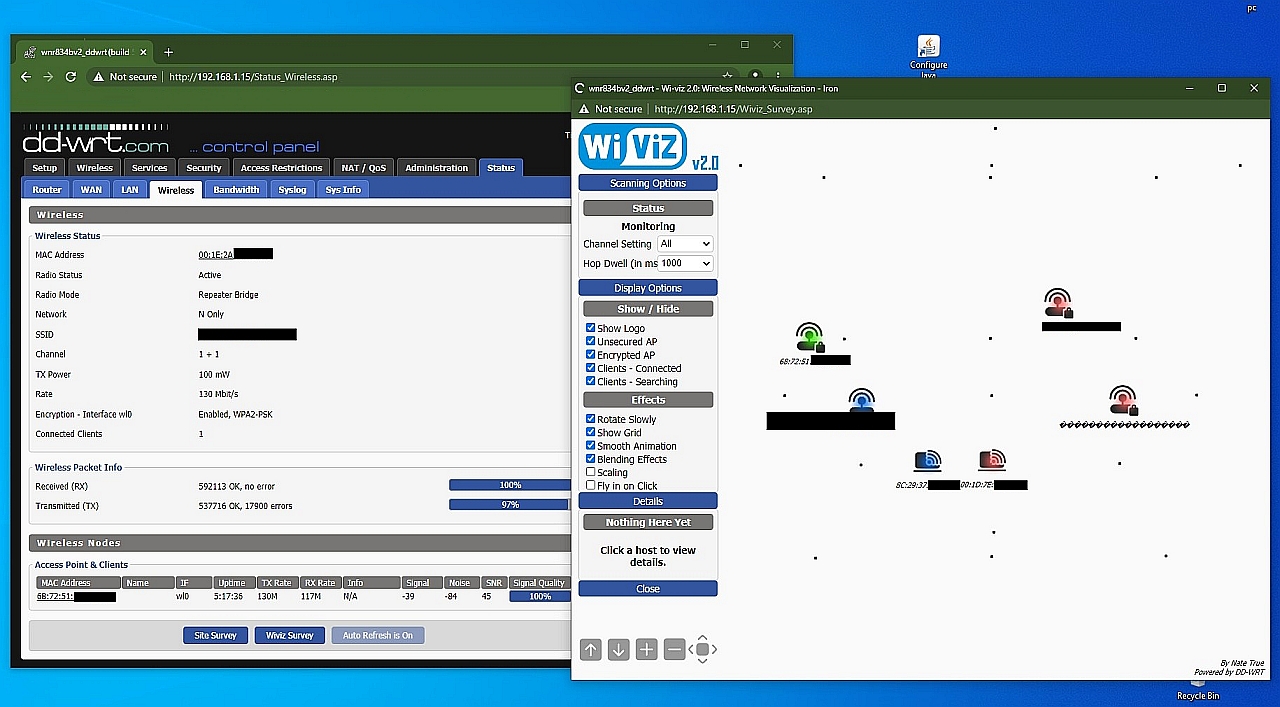Toggle Unsecured AP checkbox
The width and height of the screenshot is (1280, 707).
[590, 341]
